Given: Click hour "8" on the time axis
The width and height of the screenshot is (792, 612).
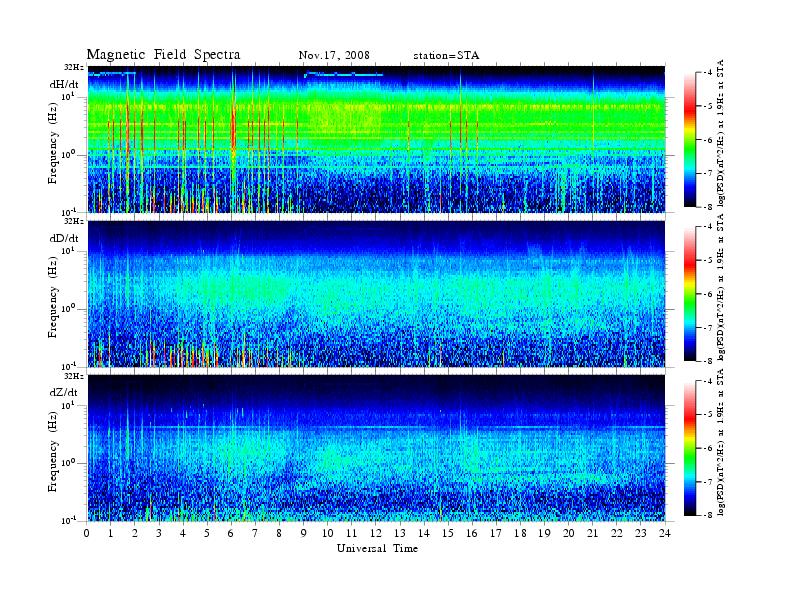Looking at the screenshot, I should (x=279, y=533).
